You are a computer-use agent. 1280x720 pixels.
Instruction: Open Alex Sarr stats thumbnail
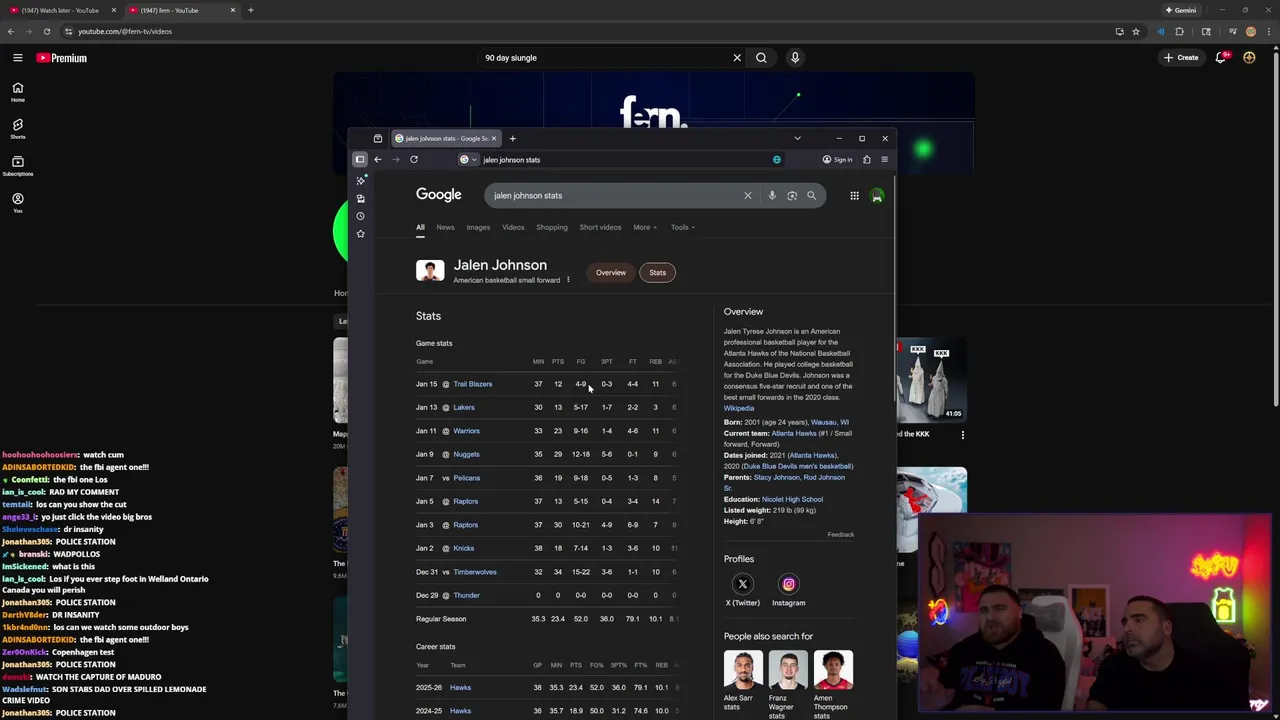click(x=742, y=670)
